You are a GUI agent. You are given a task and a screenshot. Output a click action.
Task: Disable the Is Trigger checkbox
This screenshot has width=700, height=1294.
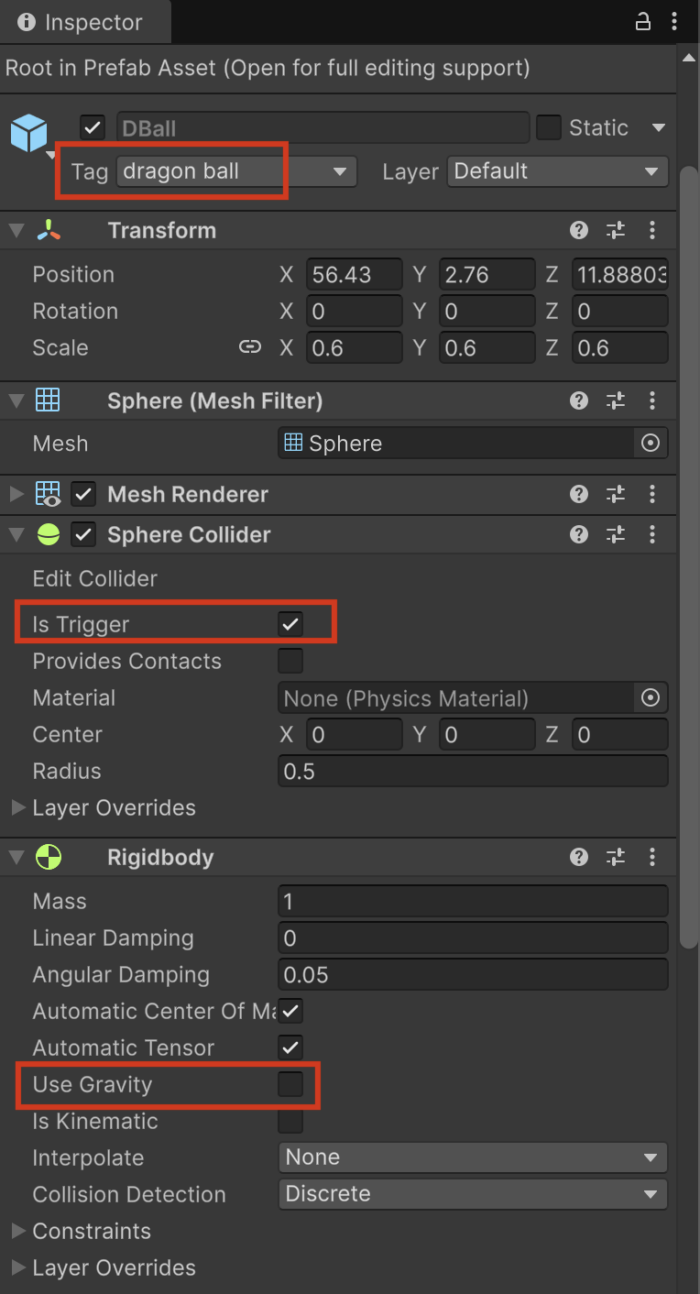point(290,624)
